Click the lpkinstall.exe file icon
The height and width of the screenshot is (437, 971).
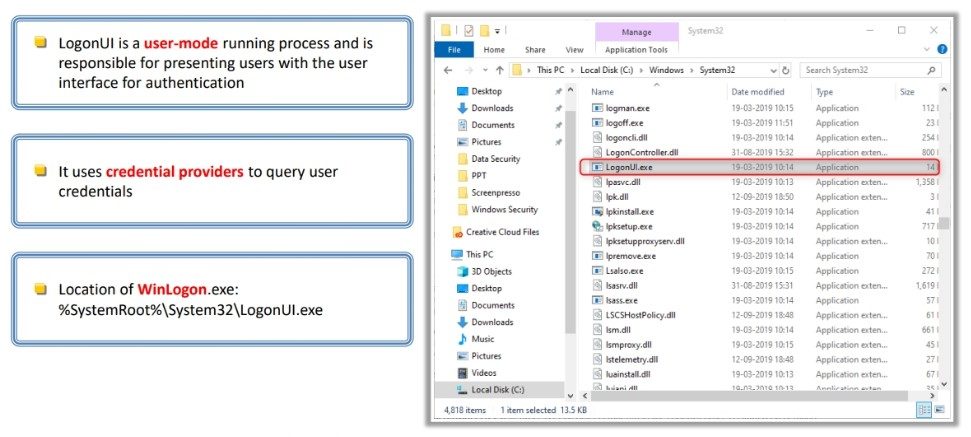click(x=597, y=212)
